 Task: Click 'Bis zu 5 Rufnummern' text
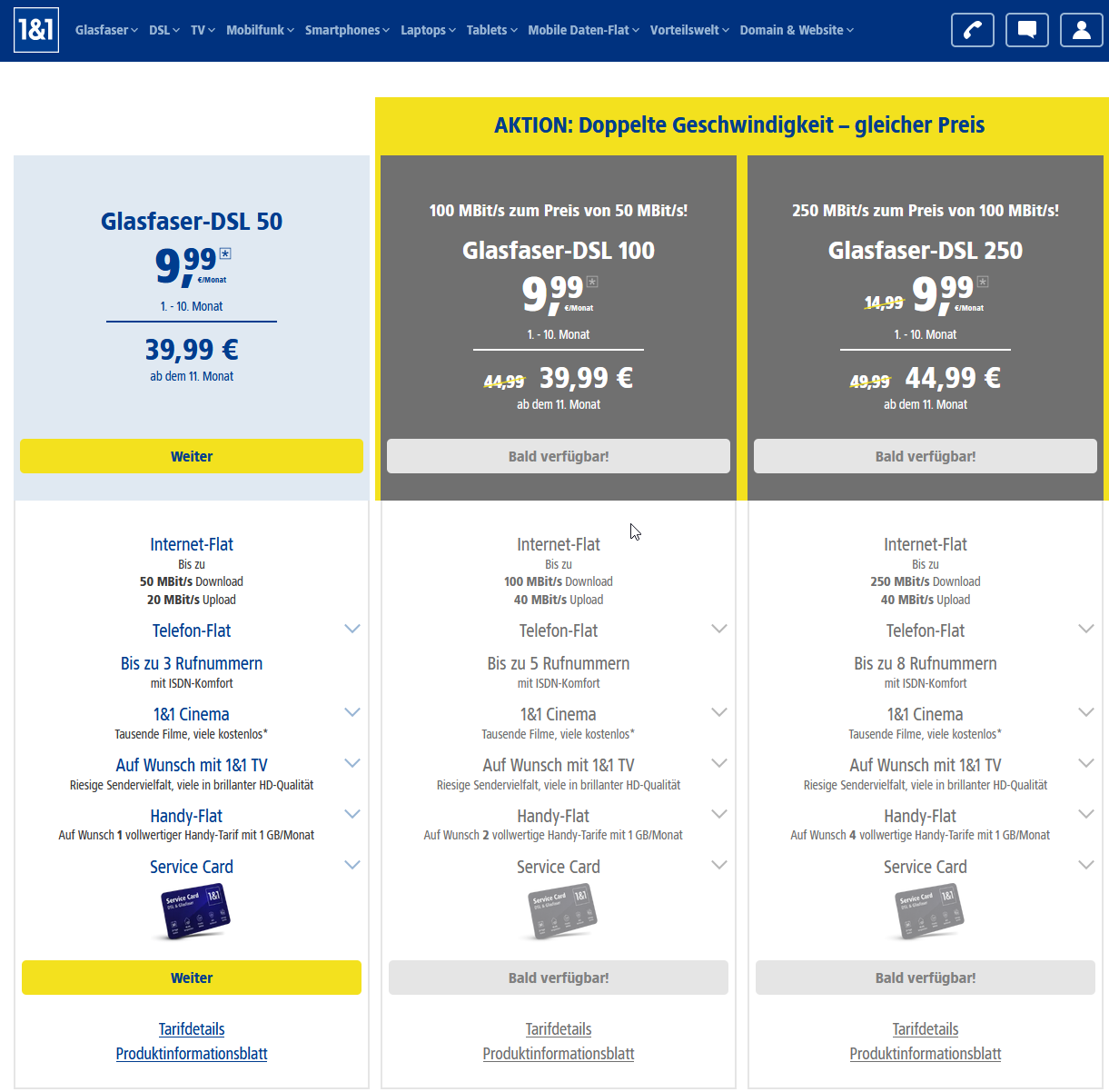(x=559, y=663)
